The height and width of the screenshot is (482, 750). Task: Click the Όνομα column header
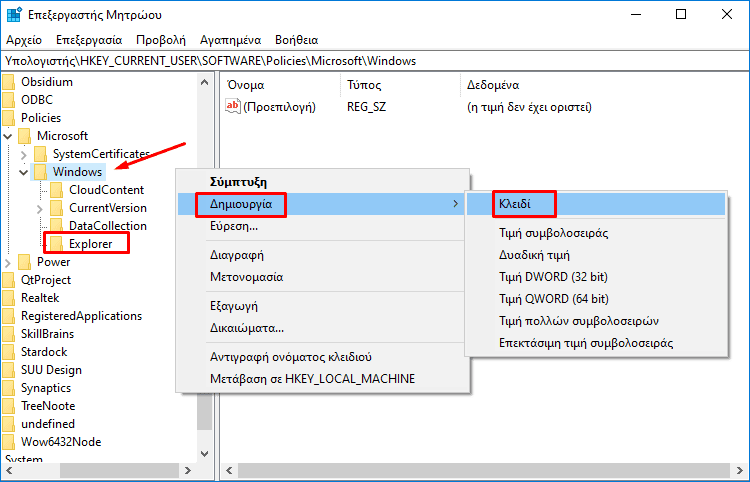pyautogui.click(x=281, y=85)
